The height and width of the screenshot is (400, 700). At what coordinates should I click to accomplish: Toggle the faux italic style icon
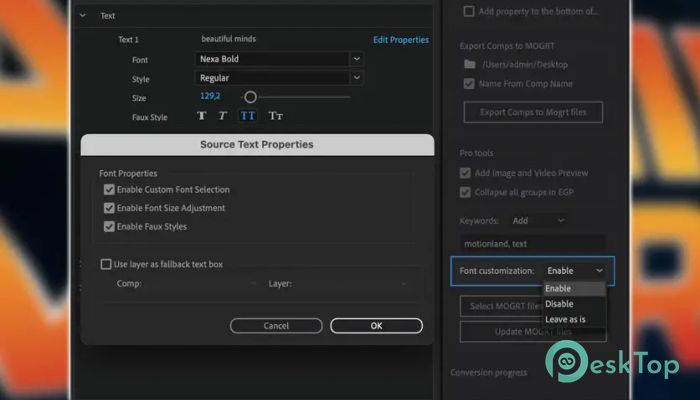coord(222,116)
